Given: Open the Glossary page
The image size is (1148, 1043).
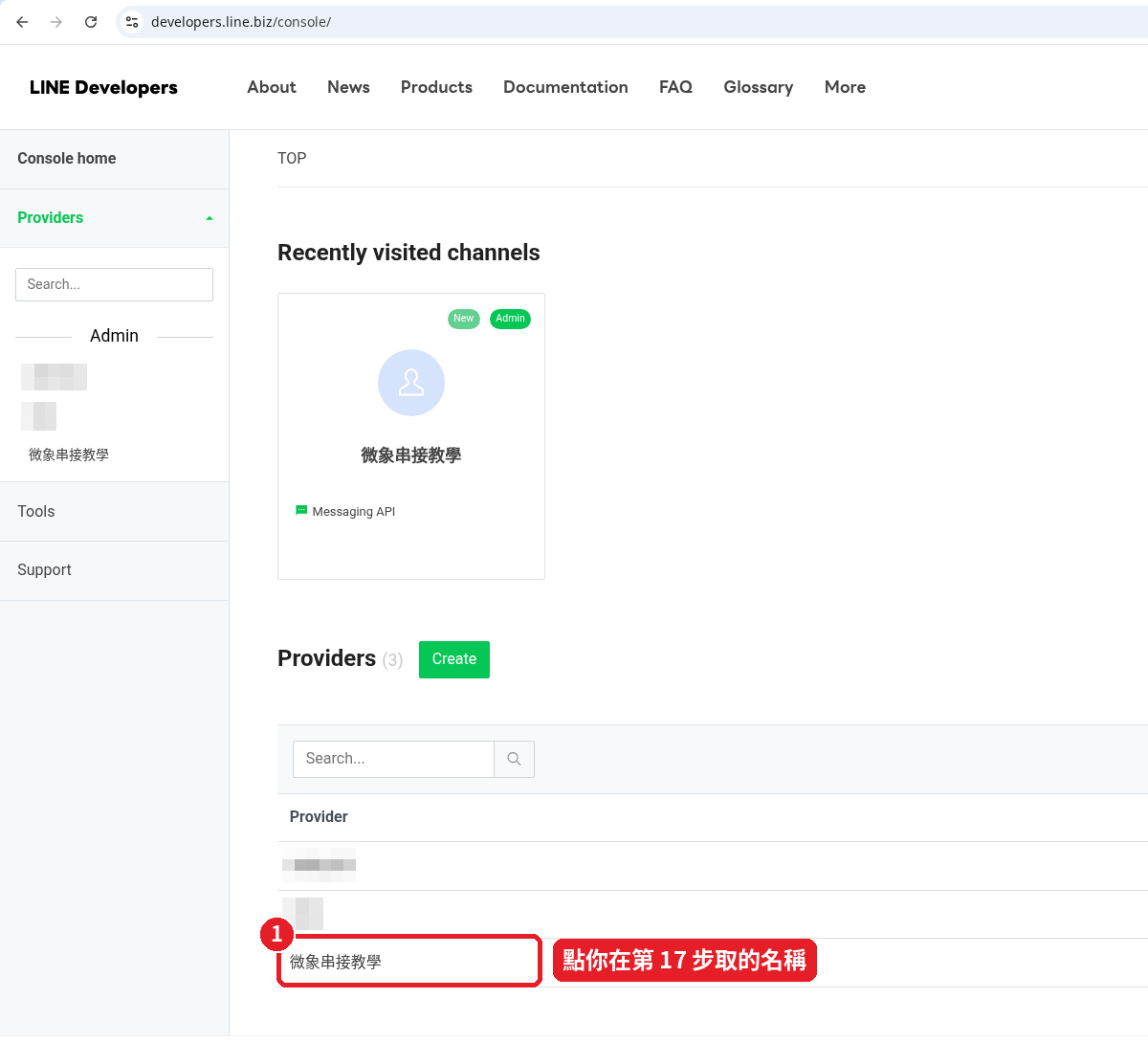Looking at the screenshot, I should tap(759, 87).
